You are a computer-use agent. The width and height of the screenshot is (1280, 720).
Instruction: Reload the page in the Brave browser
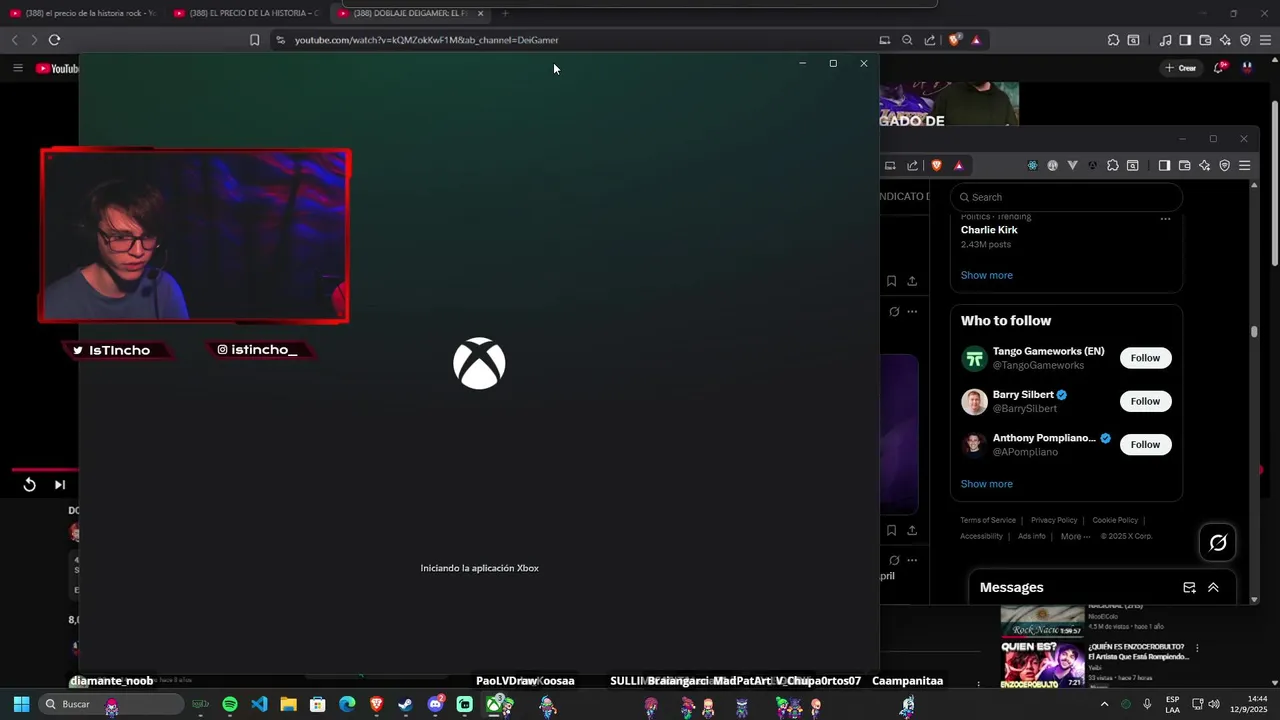pyautogui.click(x=54, y=40)
